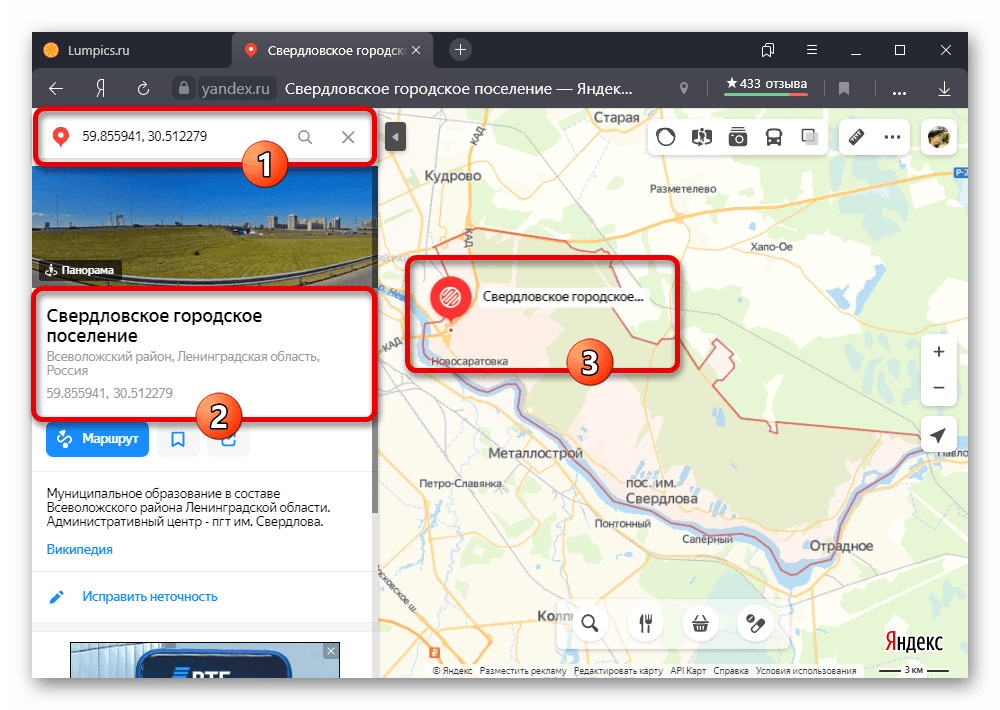The image size is (1000, 710).
Task: Open the Википедия link
Action: pyautogui.click(x=79, y=549)
